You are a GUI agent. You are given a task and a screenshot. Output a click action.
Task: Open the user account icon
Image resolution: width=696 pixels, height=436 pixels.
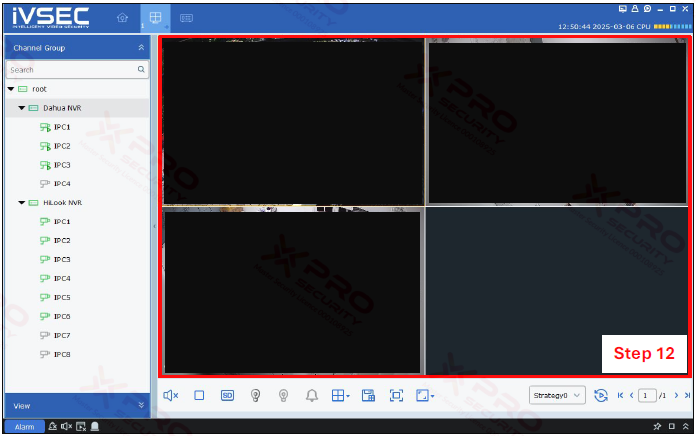pyautogui.click(x=635, y=9)
